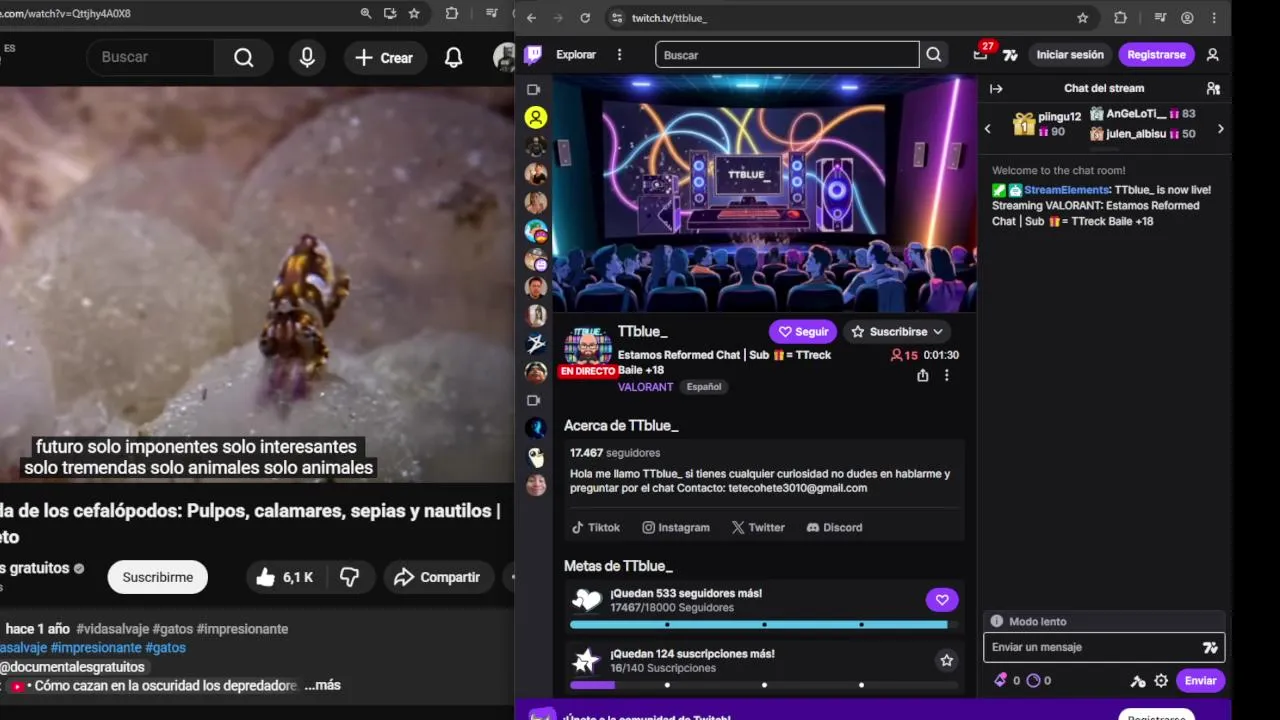The height and width of the screenshot is (720, 1280).
Task: Expand the Suscribirse dropdown
Action: click(937, 332)
